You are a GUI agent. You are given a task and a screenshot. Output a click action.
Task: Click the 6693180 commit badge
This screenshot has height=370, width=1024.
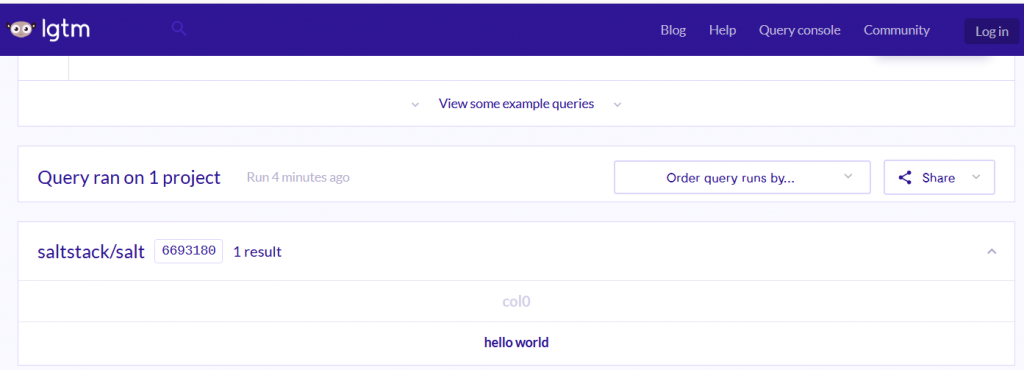point(189,251)
